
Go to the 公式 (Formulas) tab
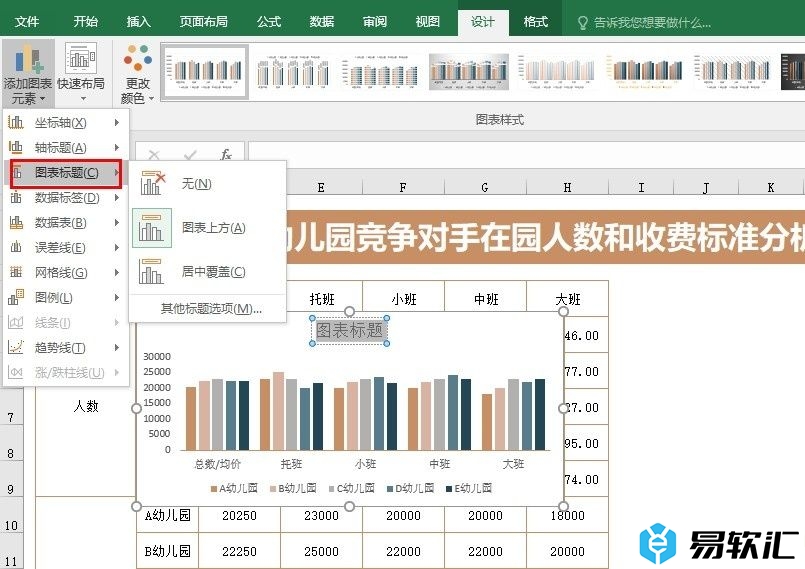pos(269,22)
